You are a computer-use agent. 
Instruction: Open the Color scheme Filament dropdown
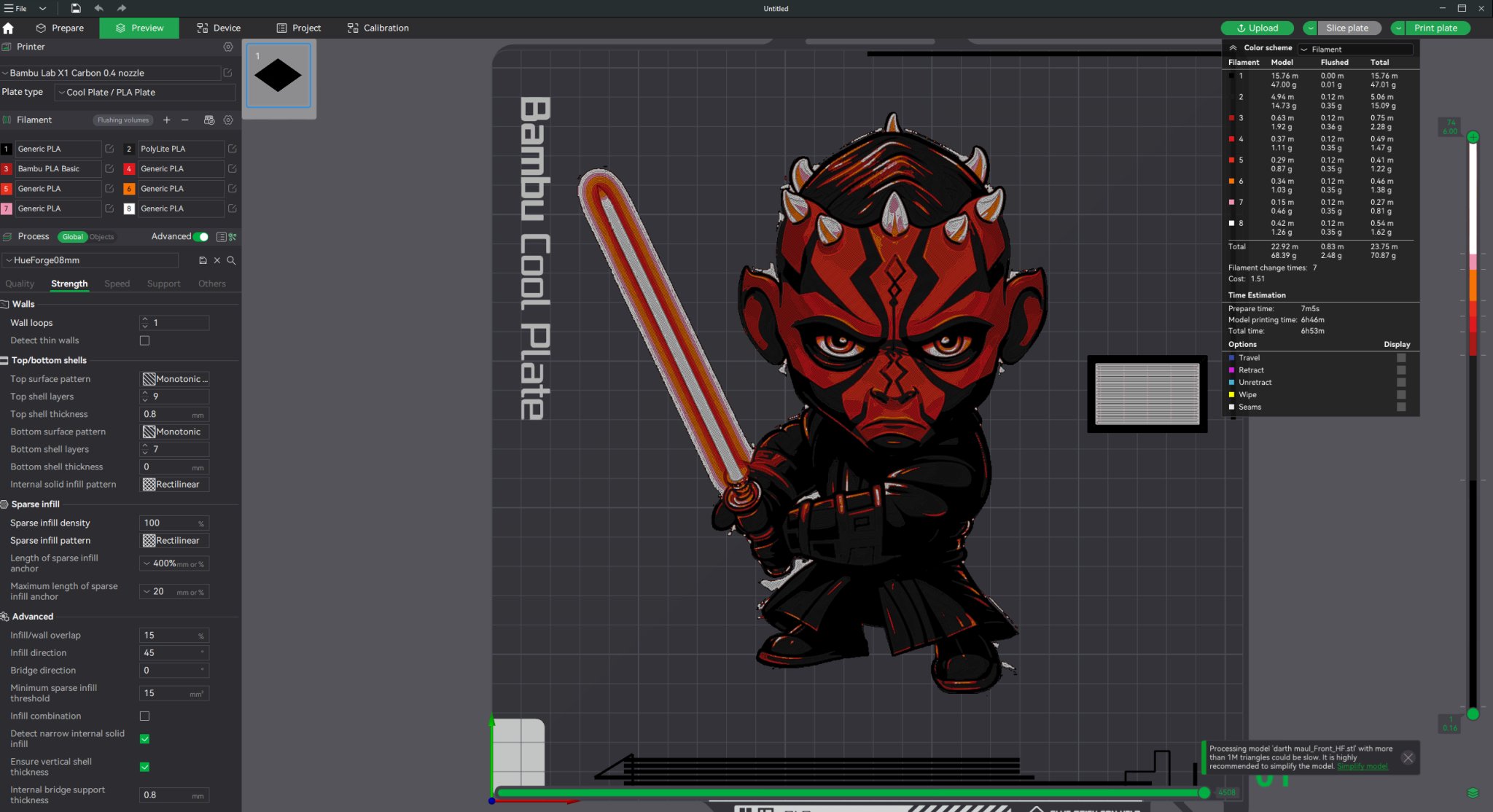[1354, 49]
